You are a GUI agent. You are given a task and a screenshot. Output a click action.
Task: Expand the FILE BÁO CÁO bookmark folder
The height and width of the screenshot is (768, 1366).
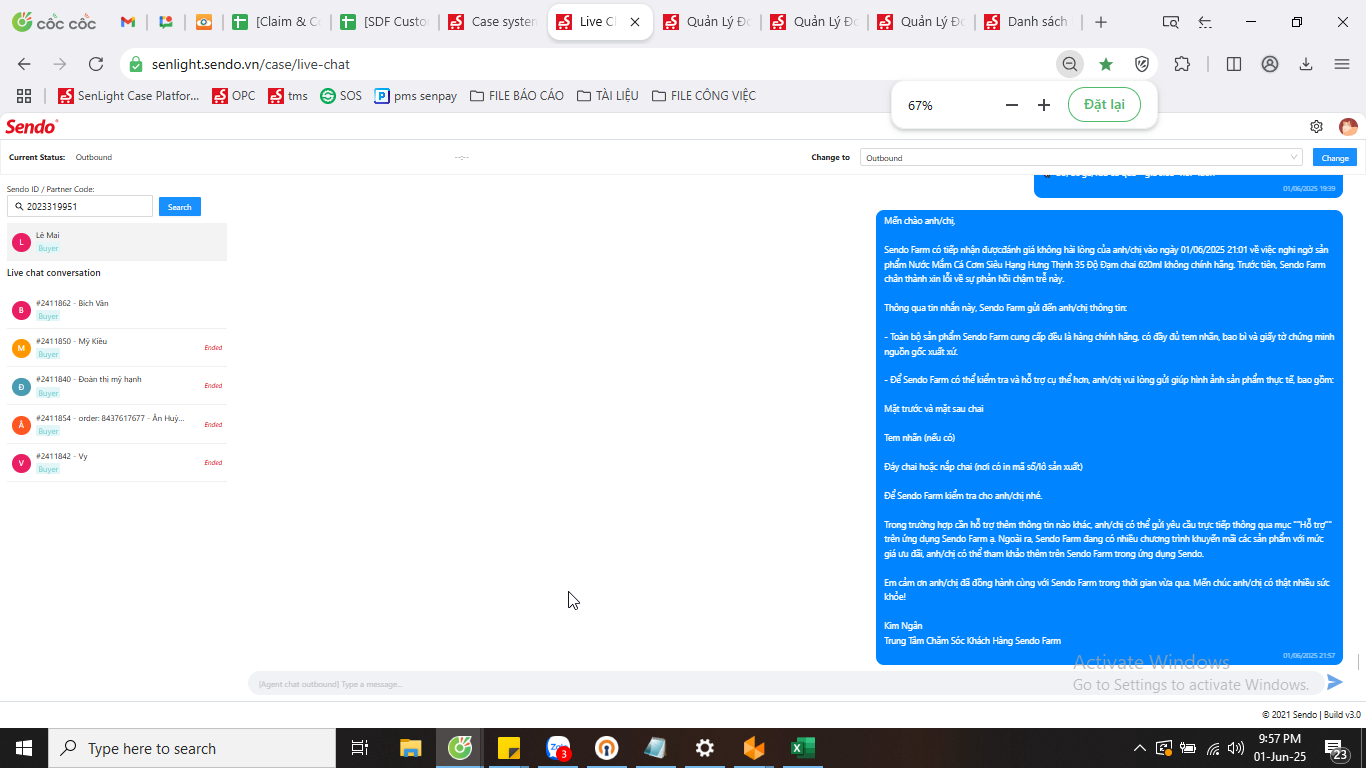(517, 96)
